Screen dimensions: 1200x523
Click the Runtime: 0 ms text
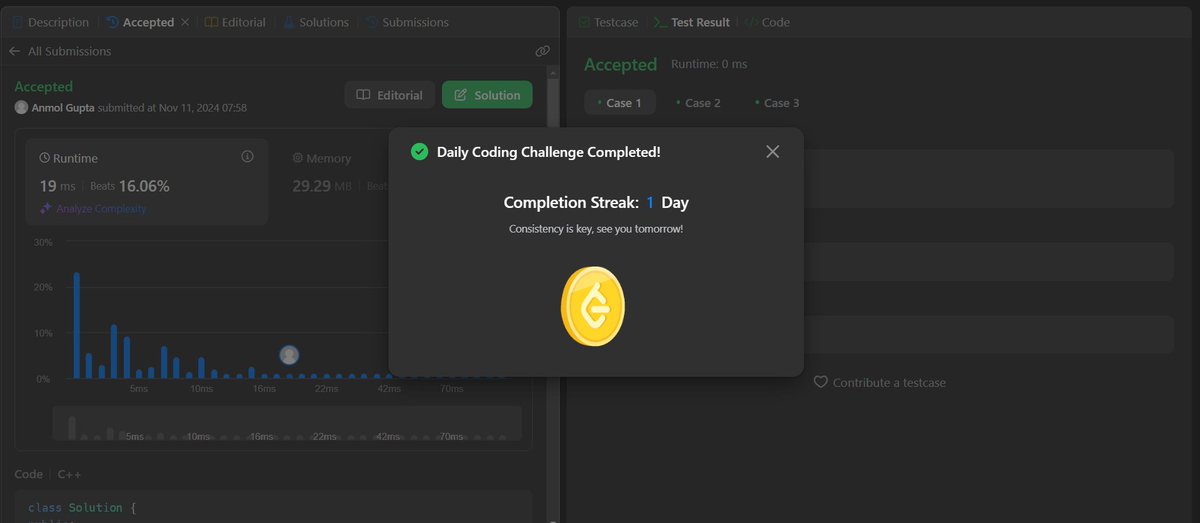[709, 64]
